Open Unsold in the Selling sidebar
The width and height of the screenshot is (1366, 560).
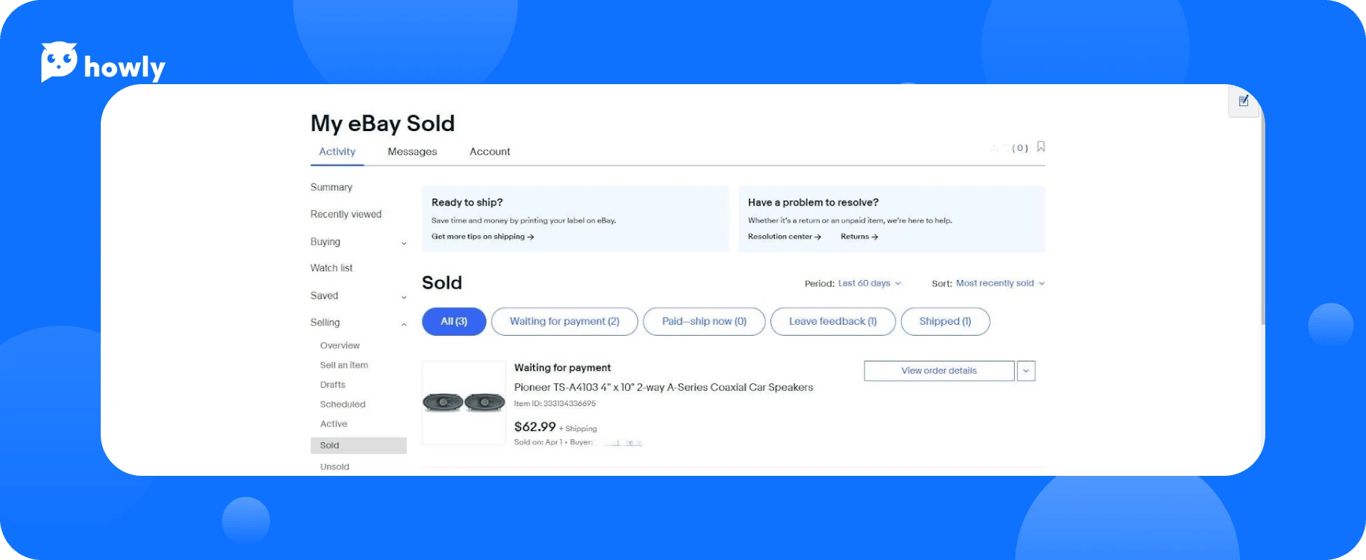click(335, 467)
